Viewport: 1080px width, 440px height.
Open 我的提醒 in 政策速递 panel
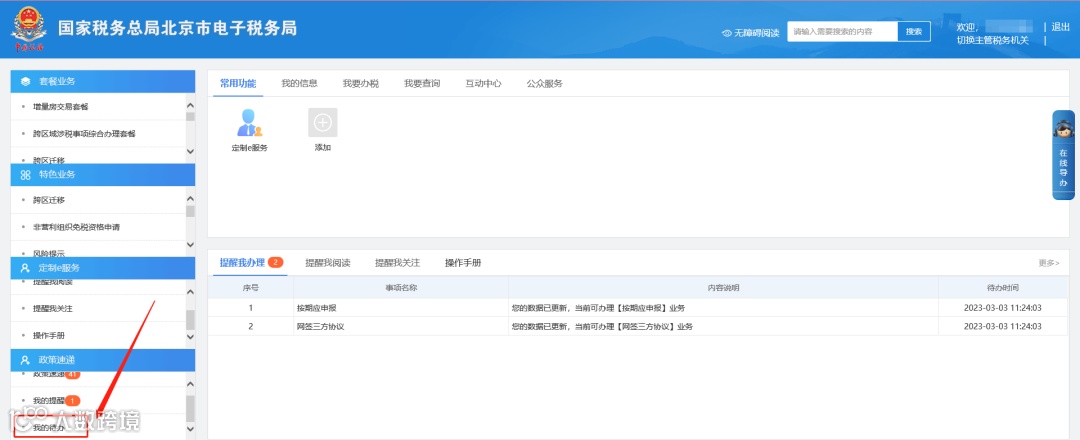click(49, 400)
